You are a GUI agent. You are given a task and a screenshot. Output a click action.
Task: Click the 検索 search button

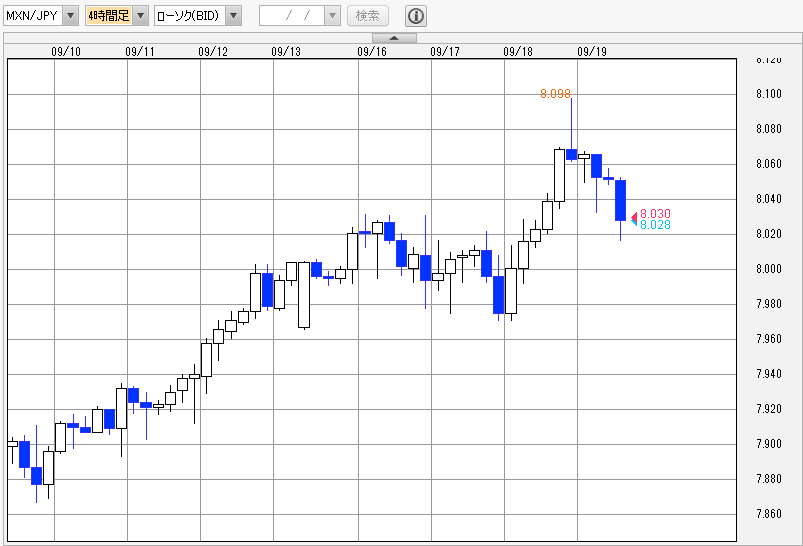(x=368, y=16)
